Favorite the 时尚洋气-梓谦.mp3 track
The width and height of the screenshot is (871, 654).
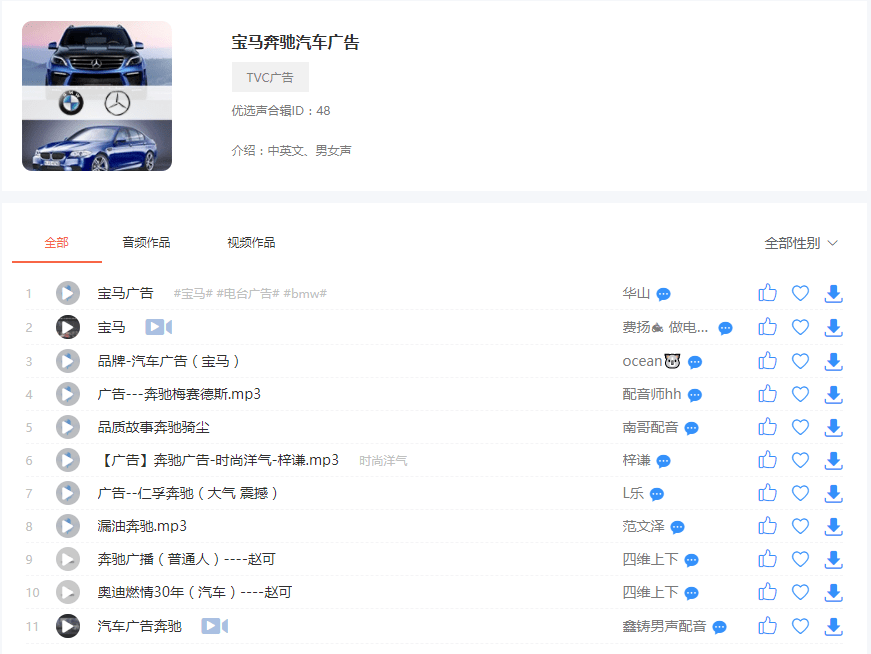point(800,460)
